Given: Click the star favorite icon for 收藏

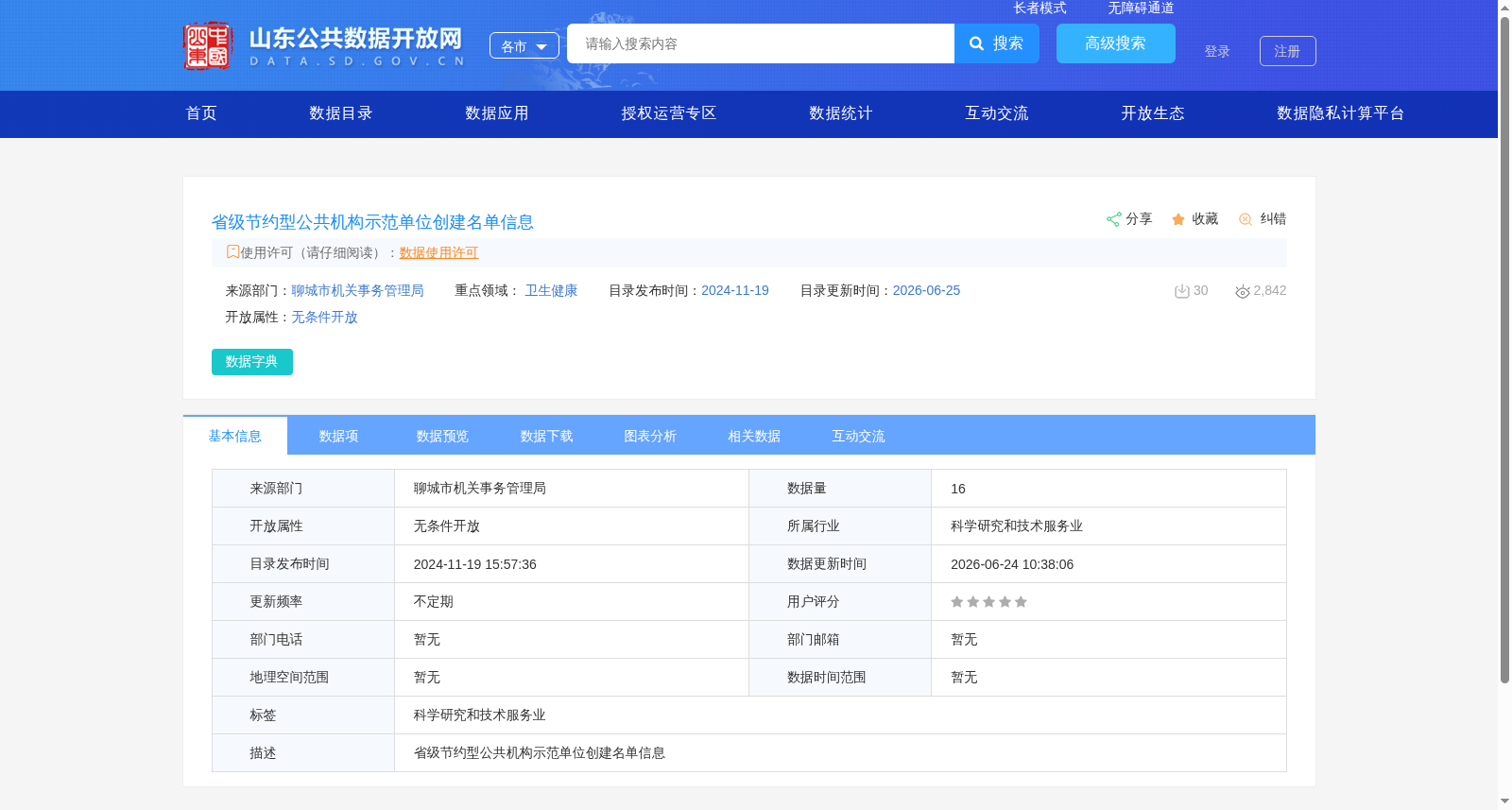Looking at the screenshot, I should 1178,219.
